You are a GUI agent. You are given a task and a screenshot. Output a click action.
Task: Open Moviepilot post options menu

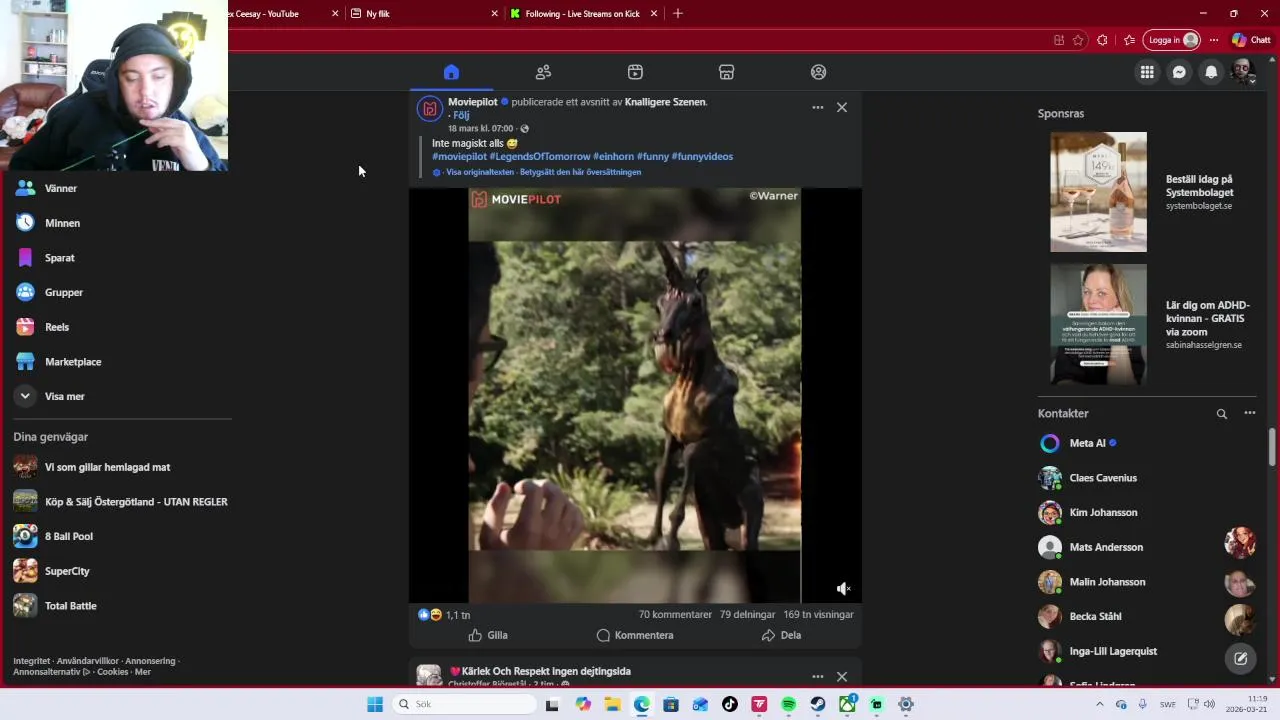(x=817, y=107)
